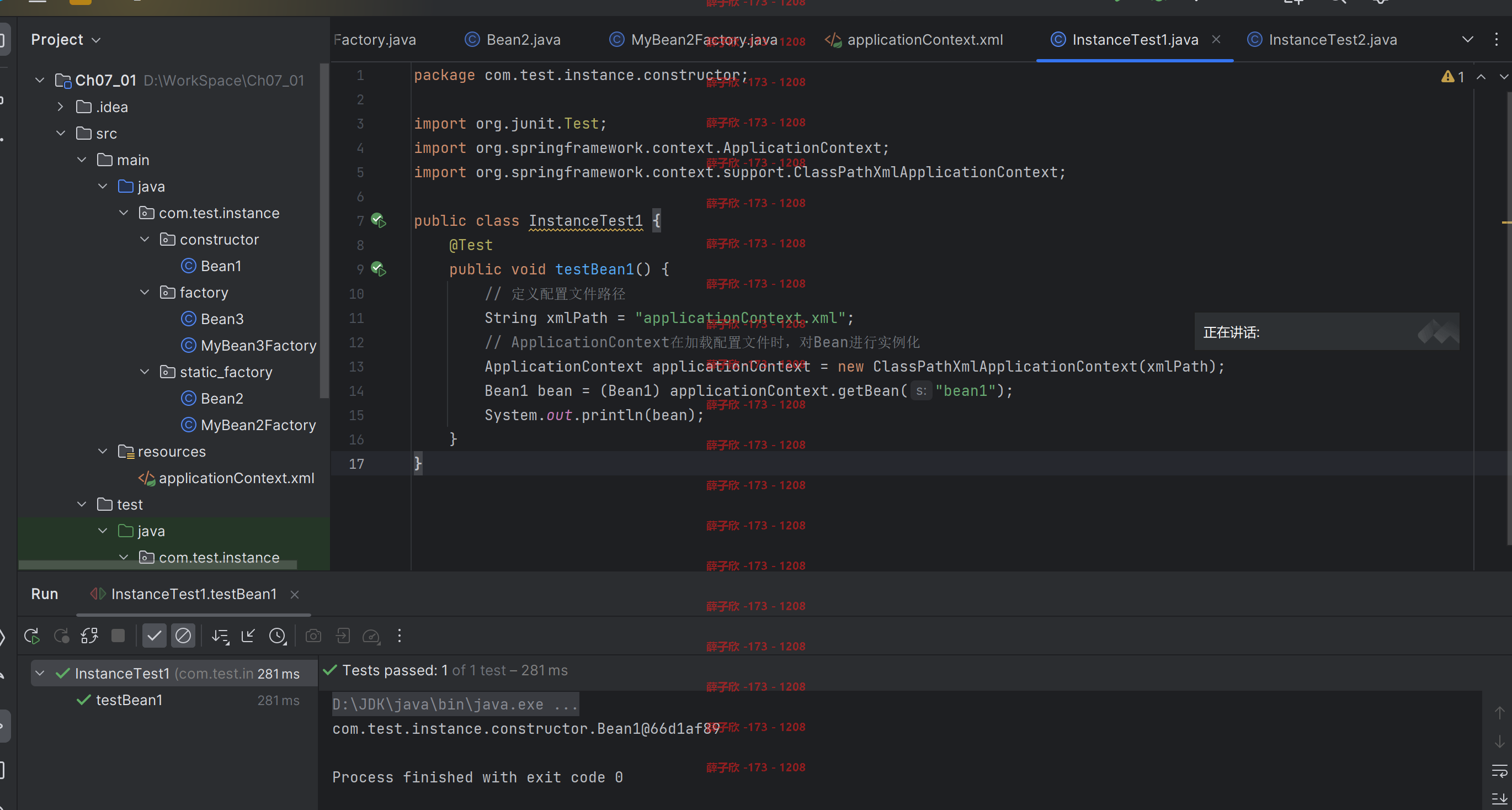This screenshot has width=1512, height=810.
Task: Toggle auto-test in the Run toolbar
Action: click(89, 636)
